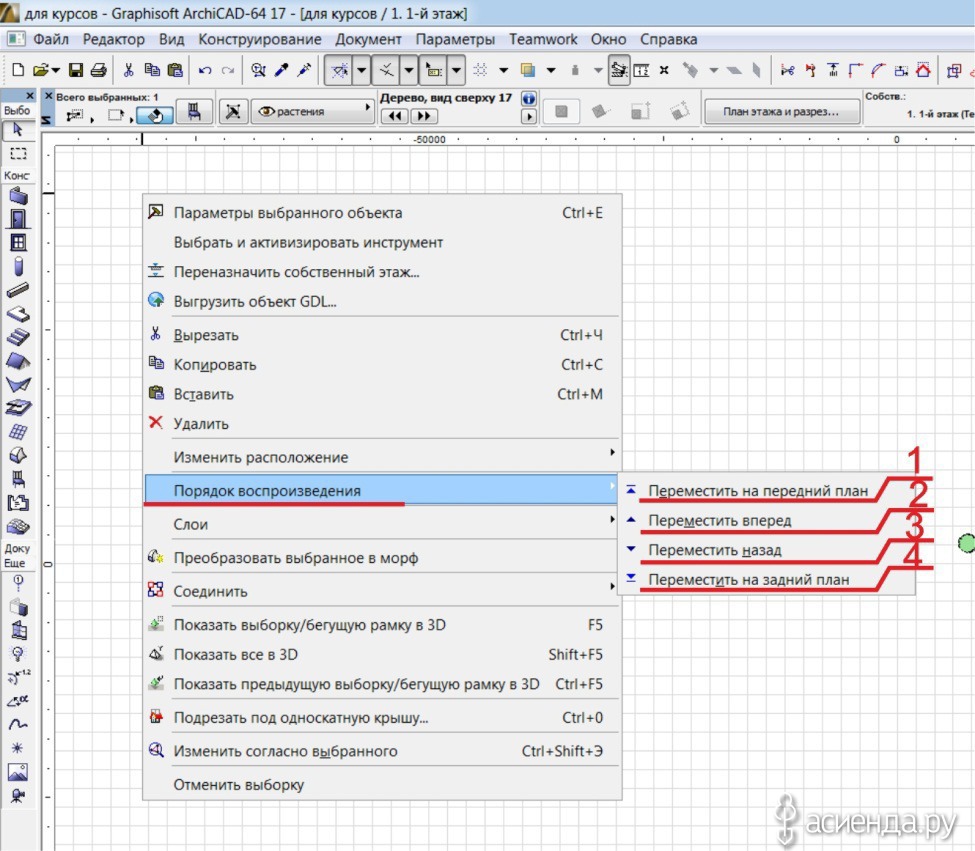This screenshot has height=851, width=975.
Task: Select the Beam tool
Action: [x=18, y=290]
